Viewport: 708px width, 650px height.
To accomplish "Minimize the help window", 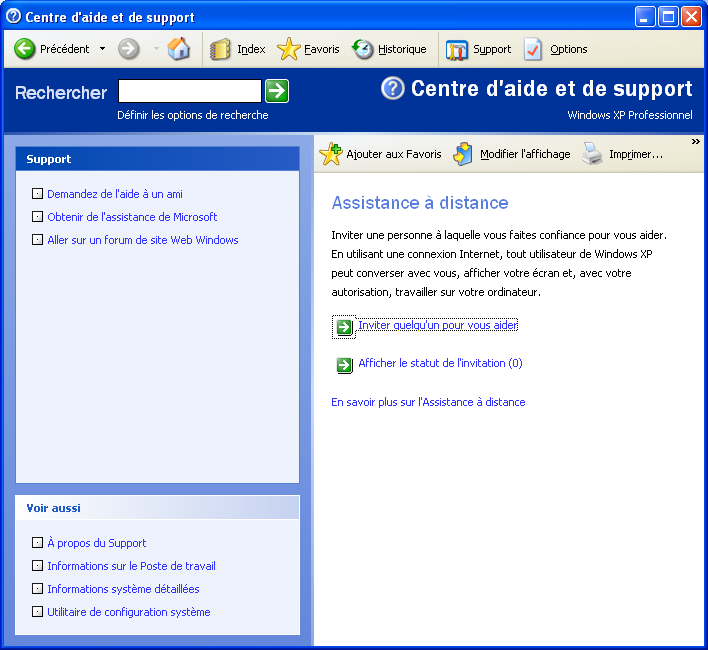I will [645, 17].
